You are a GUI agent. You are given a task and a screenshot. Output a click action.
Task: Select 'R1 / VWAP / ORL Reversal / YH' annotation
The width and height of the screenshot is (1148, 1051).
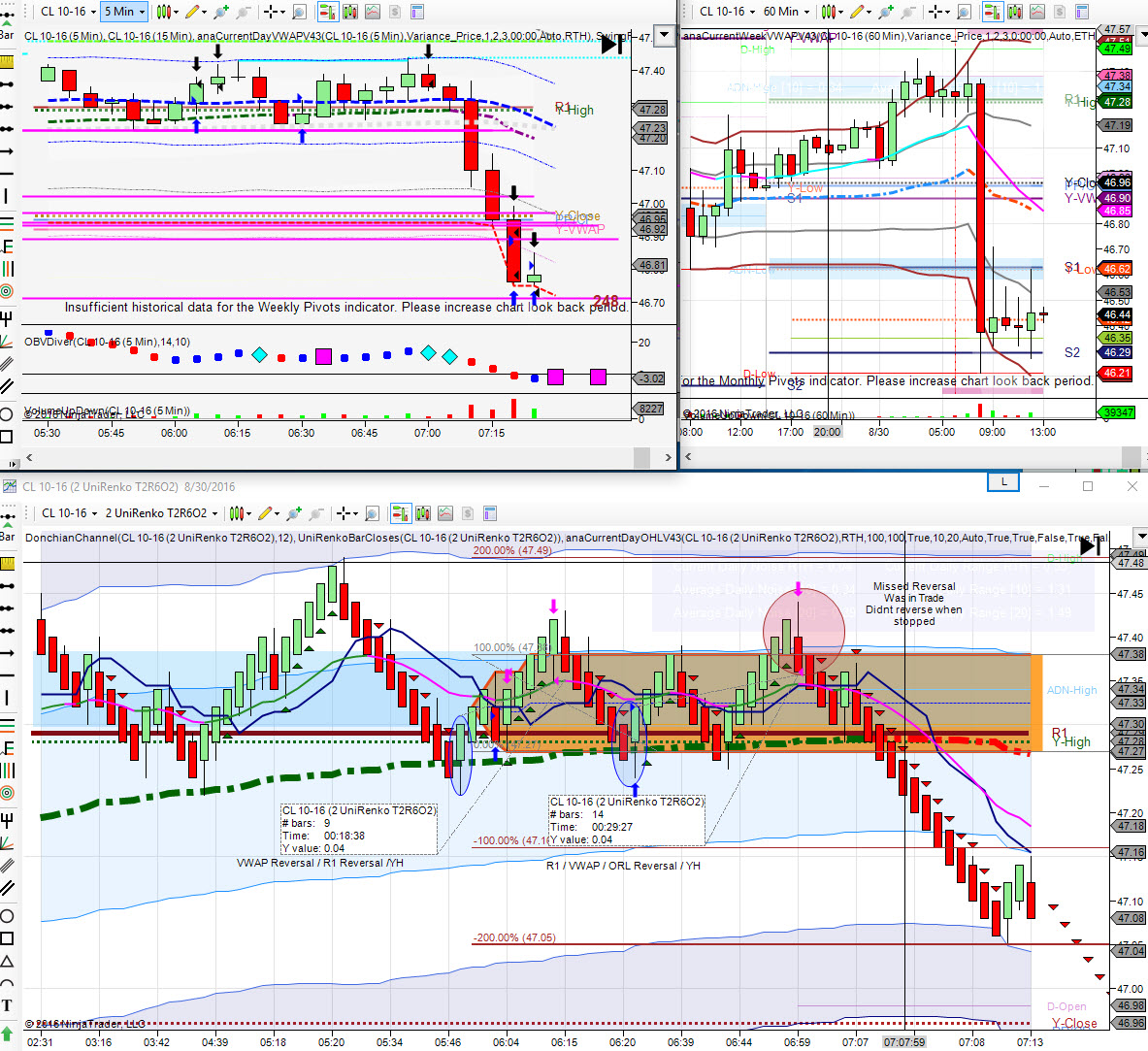[623, 866]
